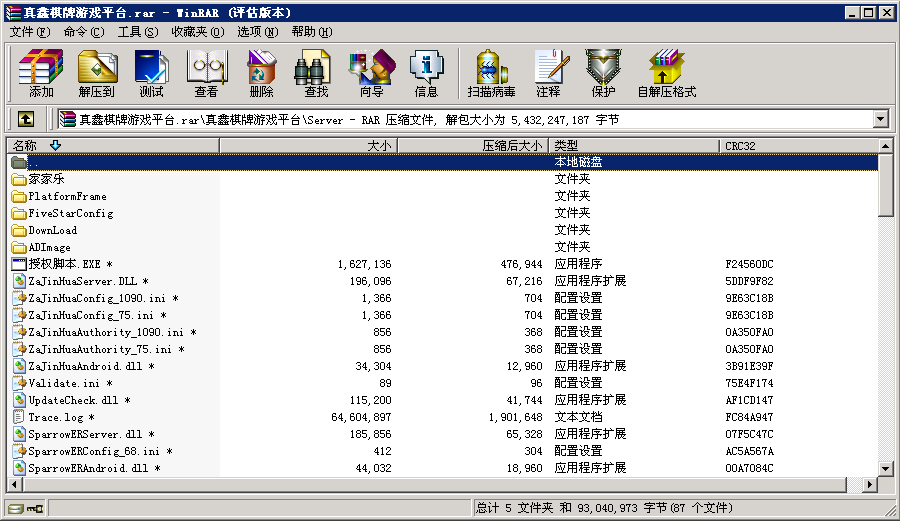Click the 添加 (Add) toolbar icon
This screenshot has height=521, width=900.
click(41, 73)
